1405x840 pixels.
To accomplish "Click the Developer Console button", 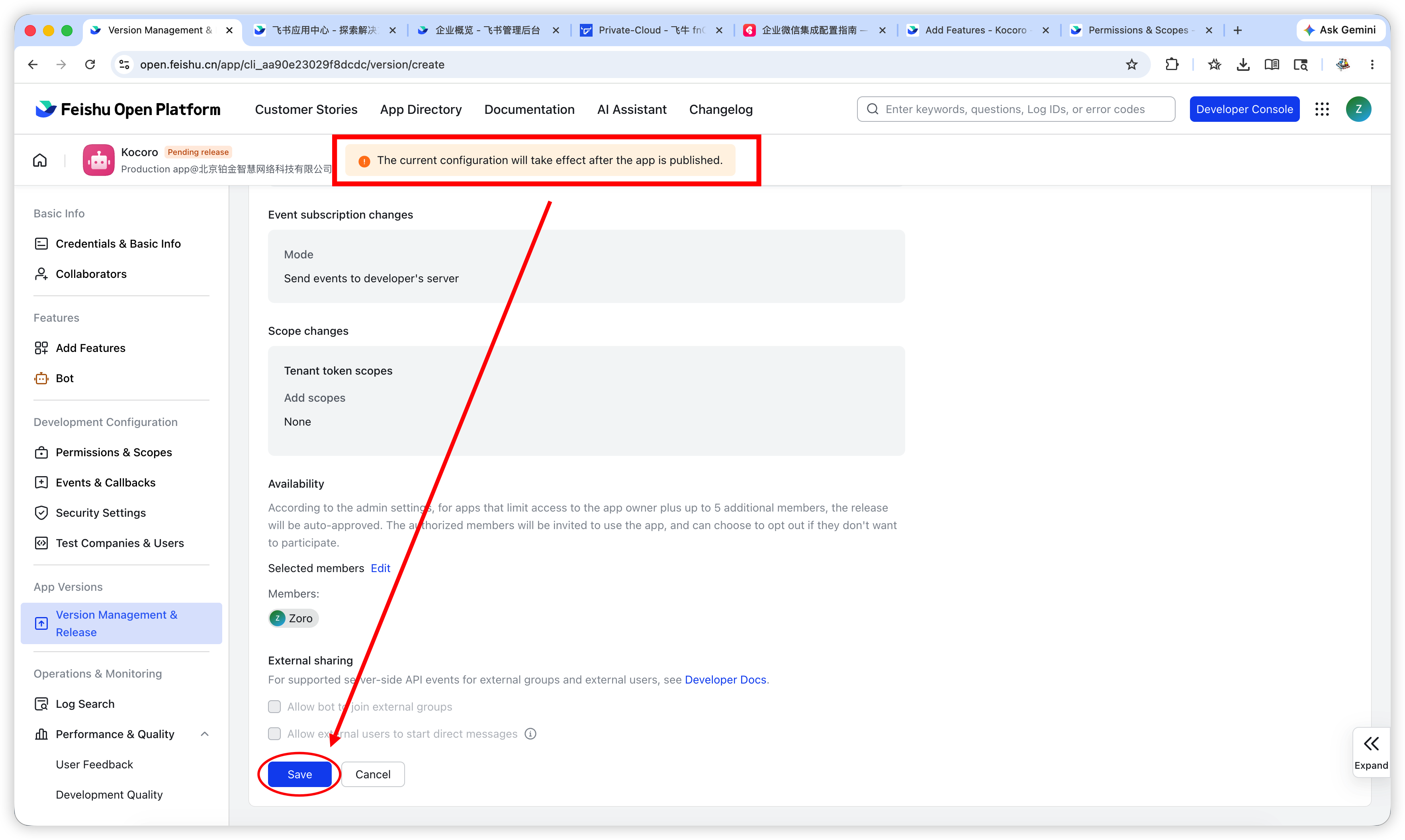I will 1244,109.
